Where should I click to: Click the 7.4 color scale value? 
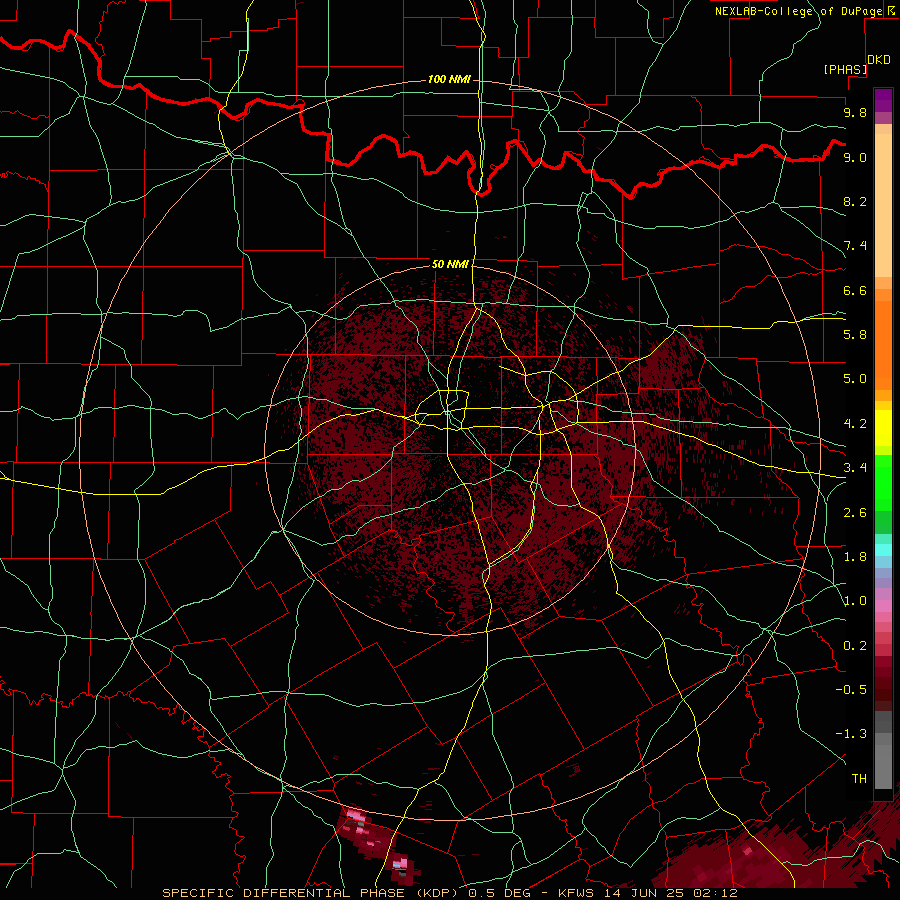pos(855,246)
